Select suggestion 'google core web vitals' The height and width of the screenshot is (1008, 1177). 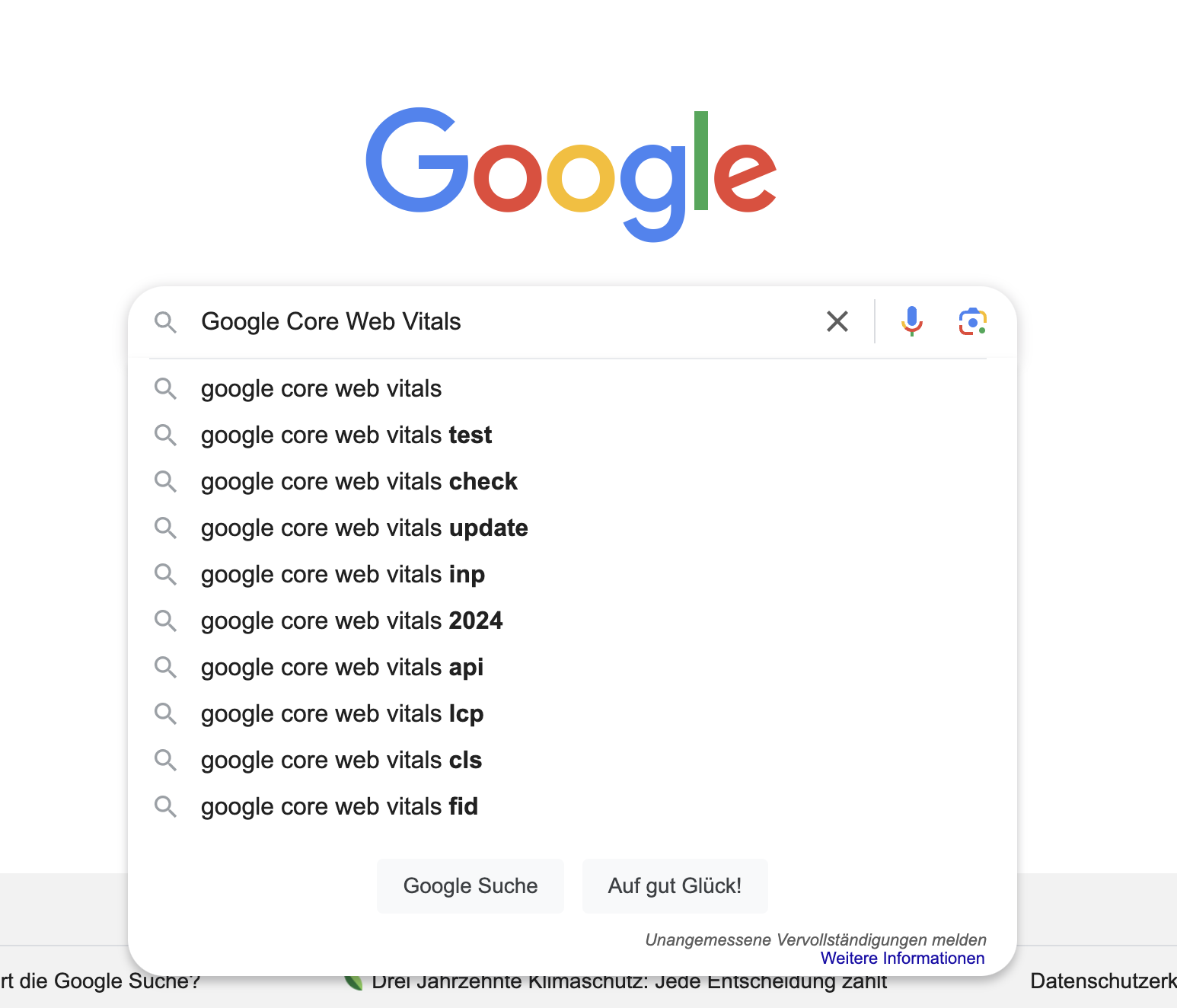[572, 388]
